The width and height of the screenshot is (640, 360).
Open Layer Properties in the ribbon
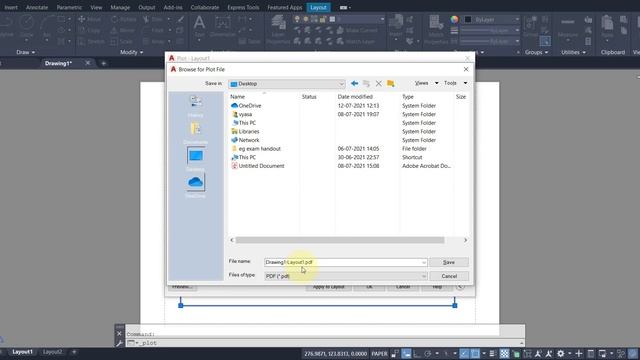278,29
